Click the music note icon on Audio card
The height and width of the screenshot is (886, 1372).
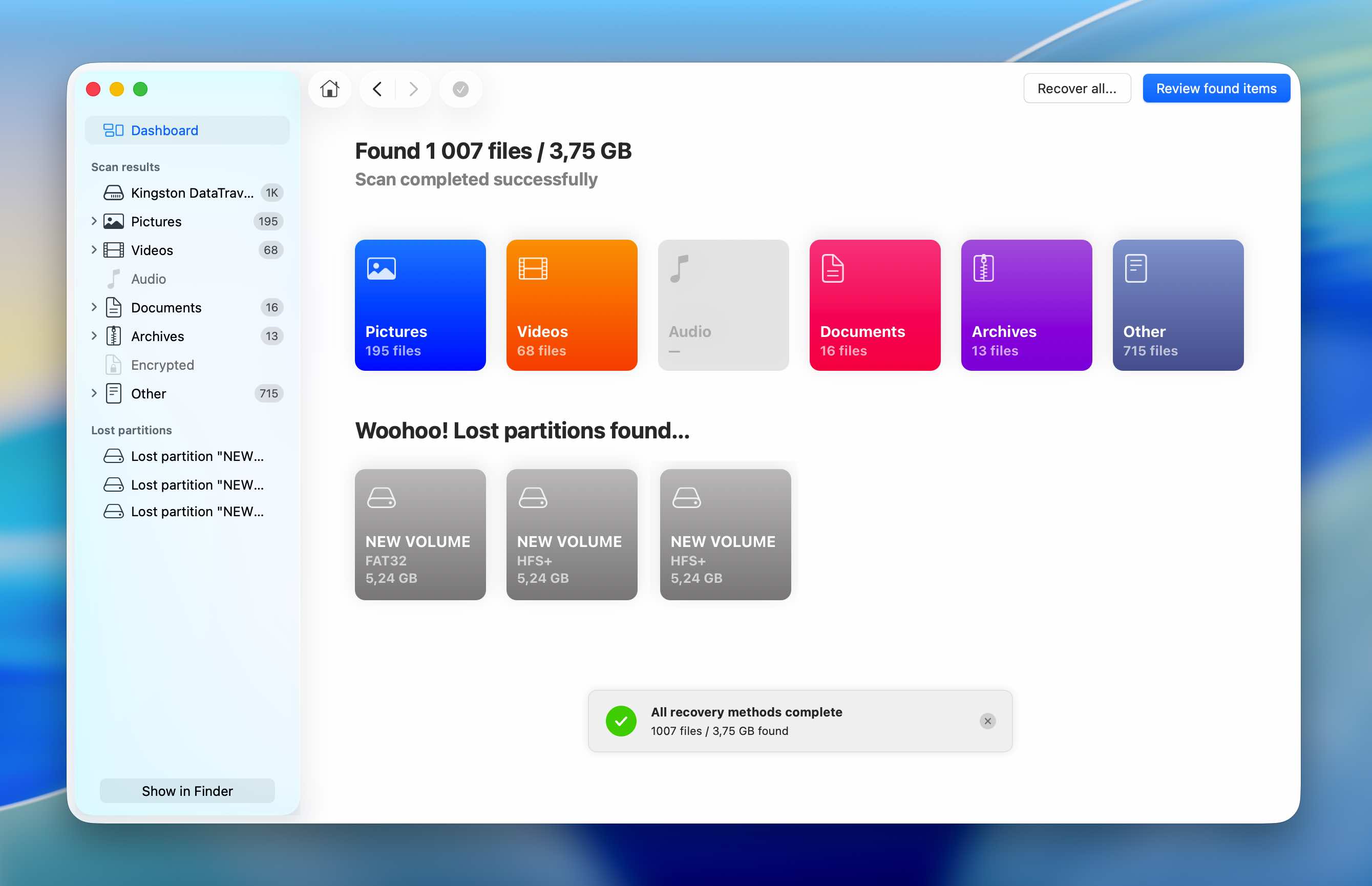coord(680,269)
